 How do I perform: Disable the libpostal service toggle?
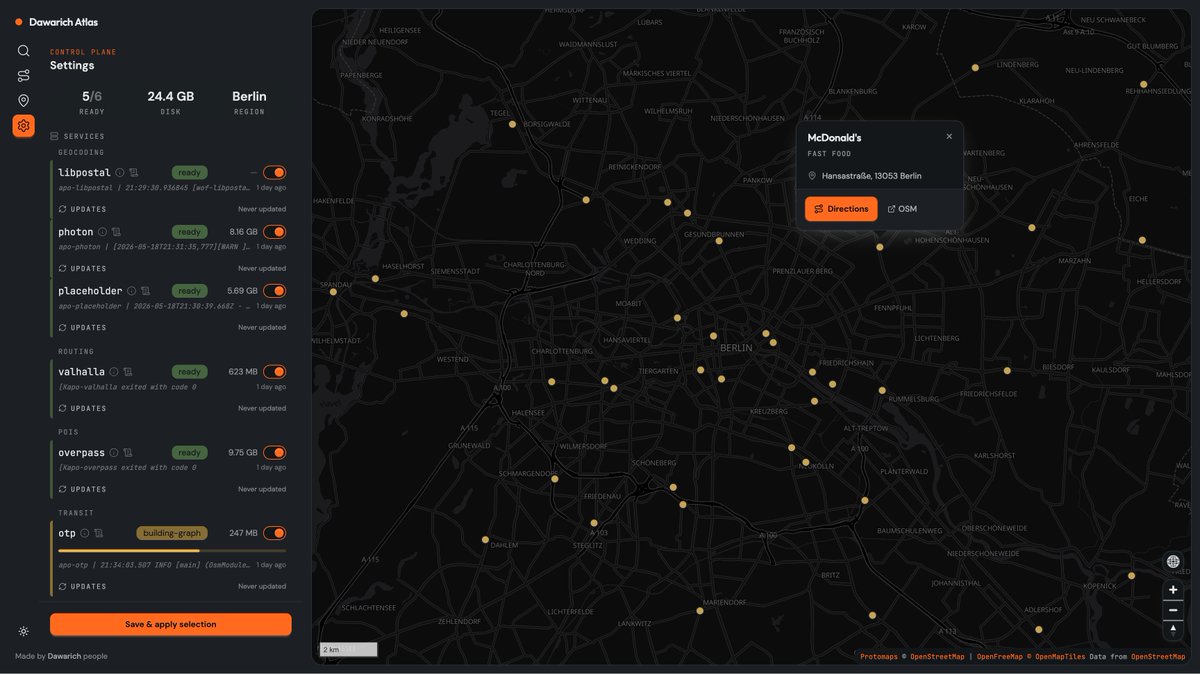274,173
